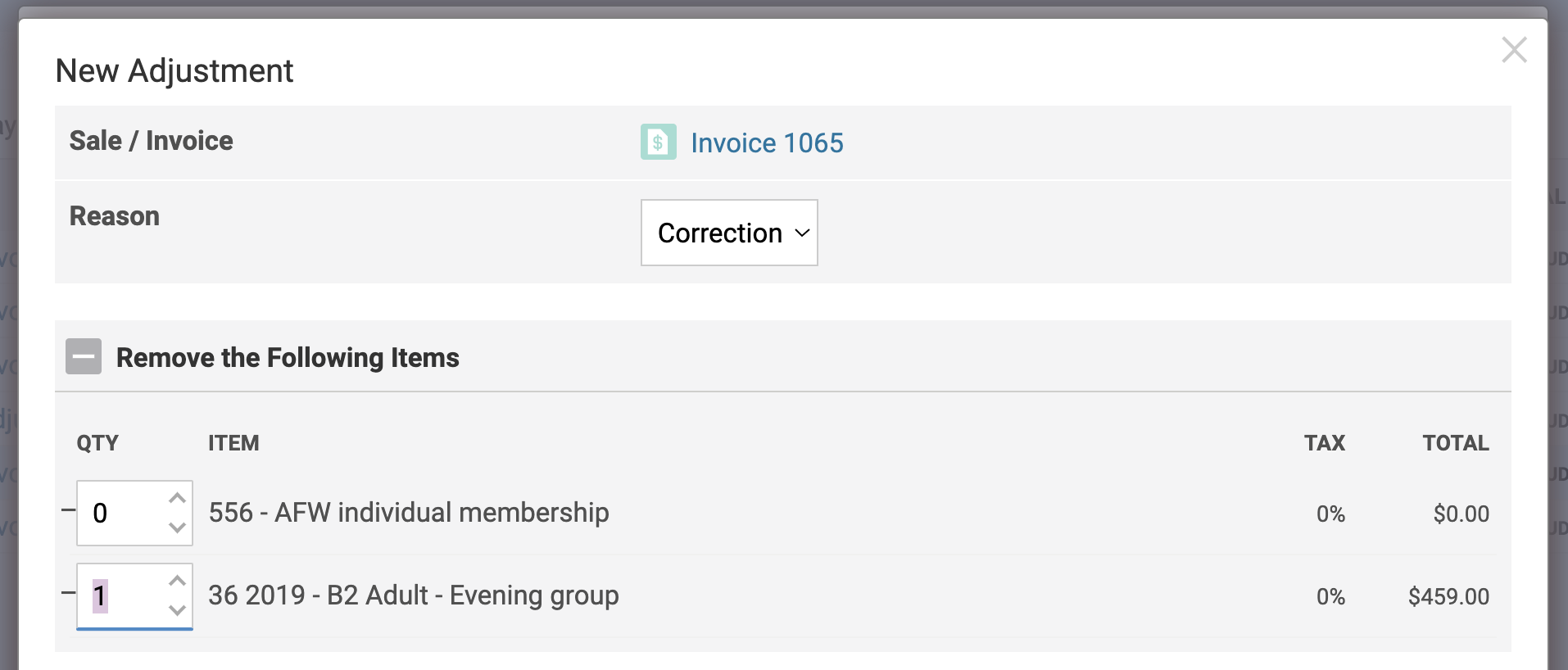Increase quantity for AFW individual membership
Screen dimensions: 1568x670
click(177, 498)
